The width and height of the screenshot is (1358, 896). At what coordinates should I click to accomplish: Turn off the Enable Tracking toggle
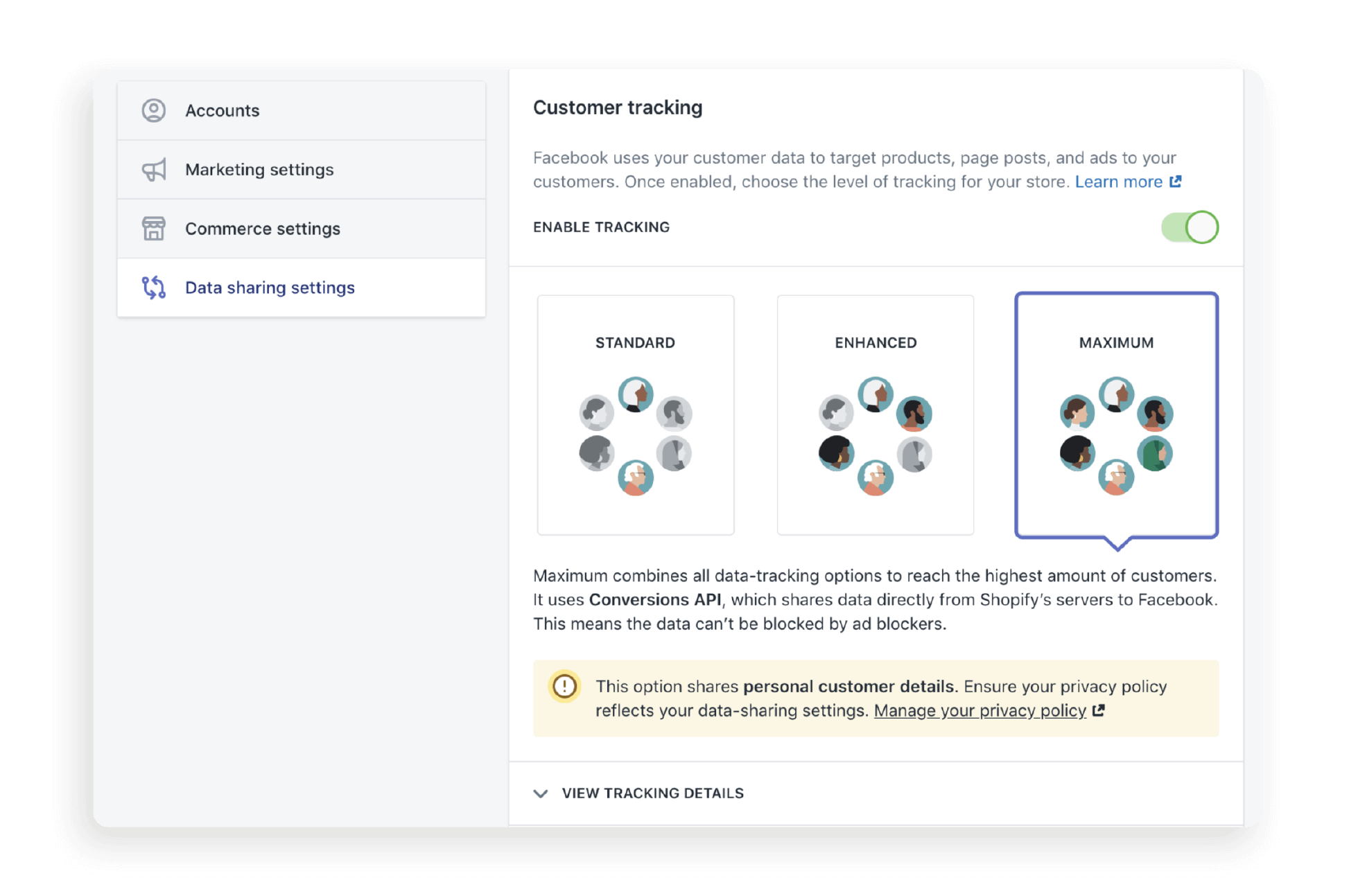click(x=1190, y=227)
